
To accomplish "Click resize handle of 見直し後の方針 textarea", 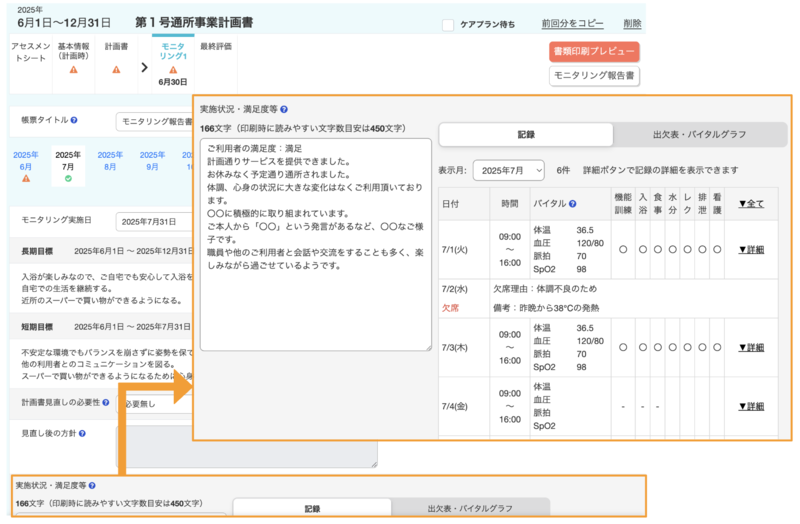I will (374, 464).
